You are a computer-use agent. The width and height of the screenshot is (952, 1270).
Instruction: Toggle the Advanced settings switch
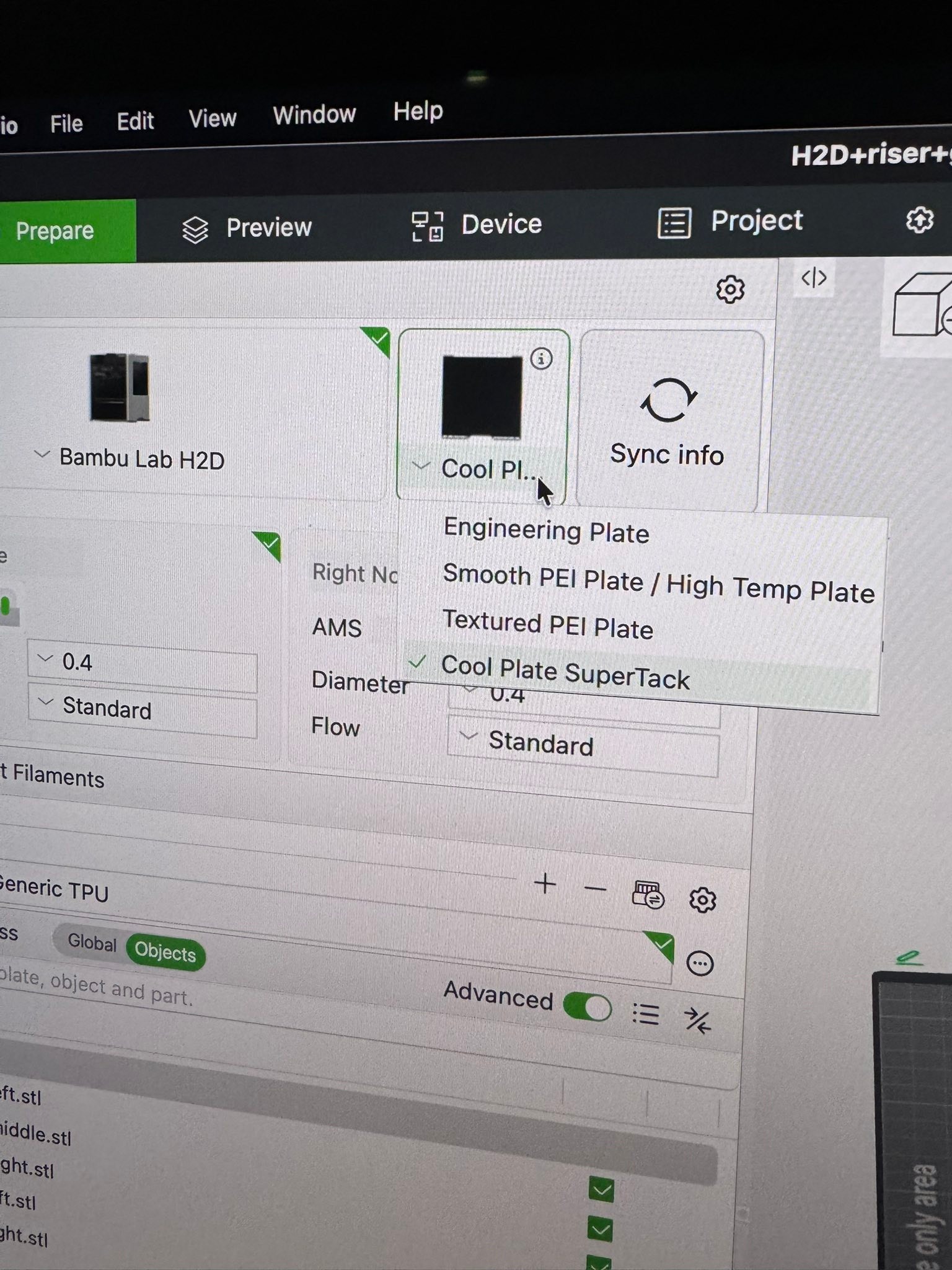(x=587, y=1007)
